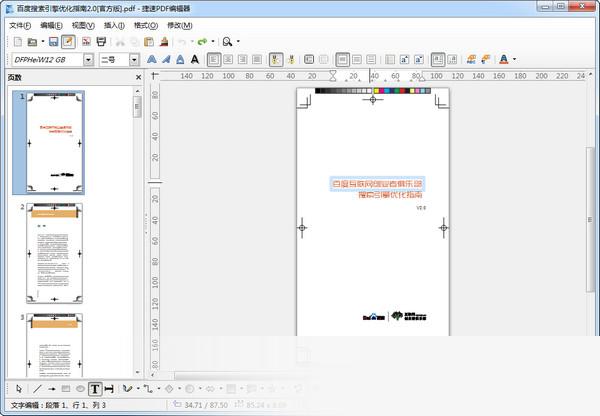
Task: Click the Save document icon
Action: point(53,42)
